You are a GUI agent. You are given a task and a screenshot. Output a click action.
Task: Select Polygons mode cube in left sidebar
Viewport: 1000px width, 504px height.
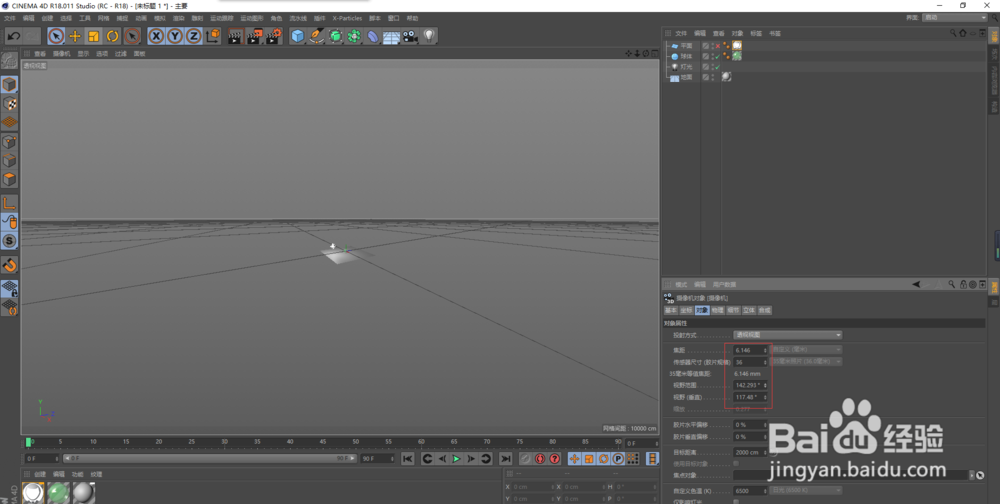tap(9, 179)
